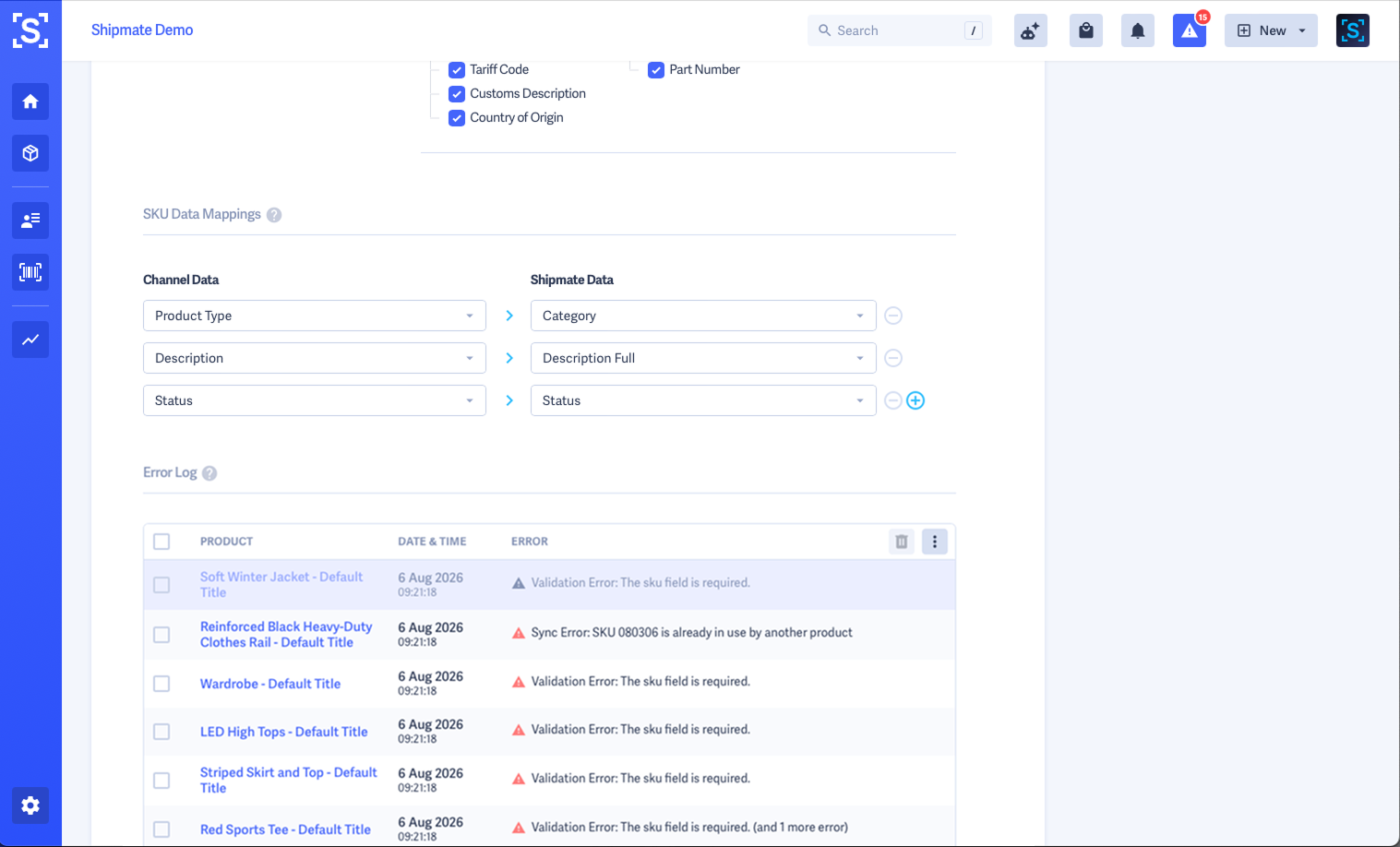Click help icon beside Error Log

pos(209,473)
